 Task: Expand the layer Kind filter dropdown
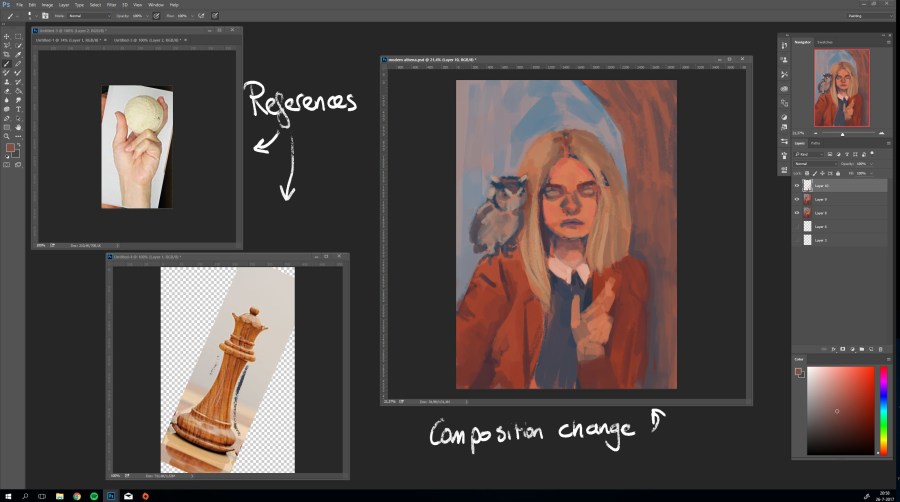[x=808, y=154]
